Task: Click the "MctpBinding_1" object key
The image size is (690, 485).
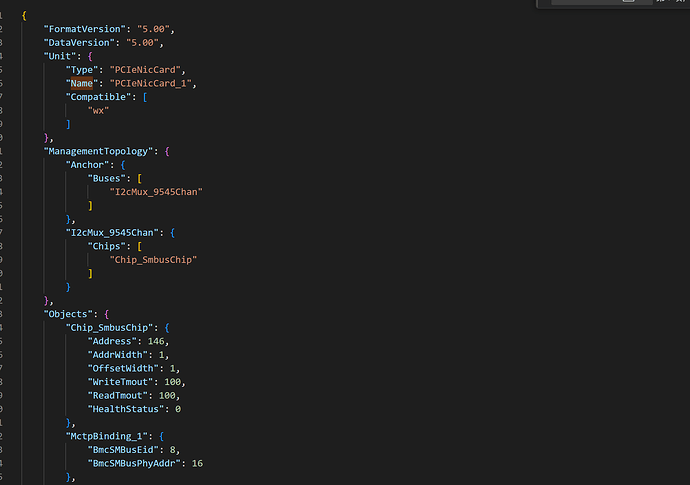Action: [x=106, y=436]
